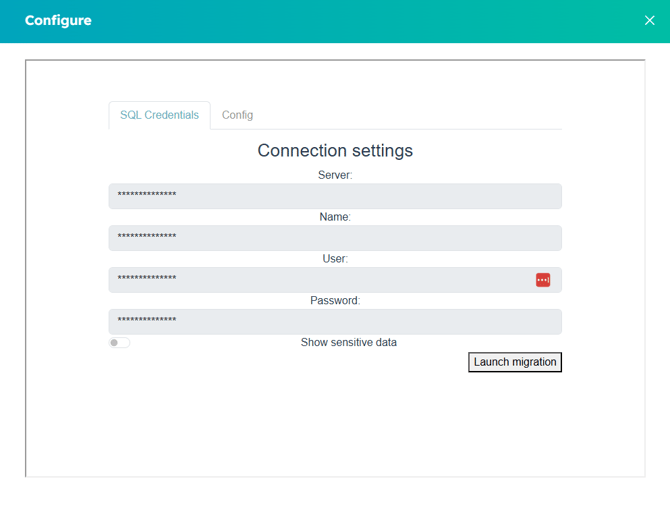The height and width of the screenshot is (512, 670).
Task: Click the Name input field
Action: click(335, 238)
